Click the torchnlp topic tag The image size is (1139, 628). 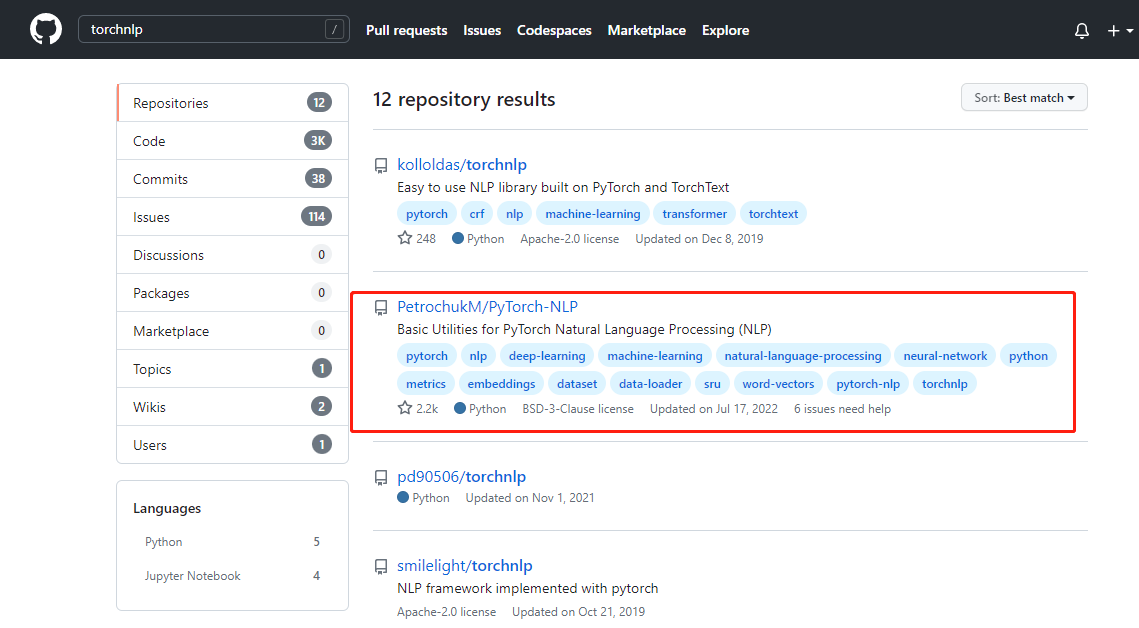point(944,383)
